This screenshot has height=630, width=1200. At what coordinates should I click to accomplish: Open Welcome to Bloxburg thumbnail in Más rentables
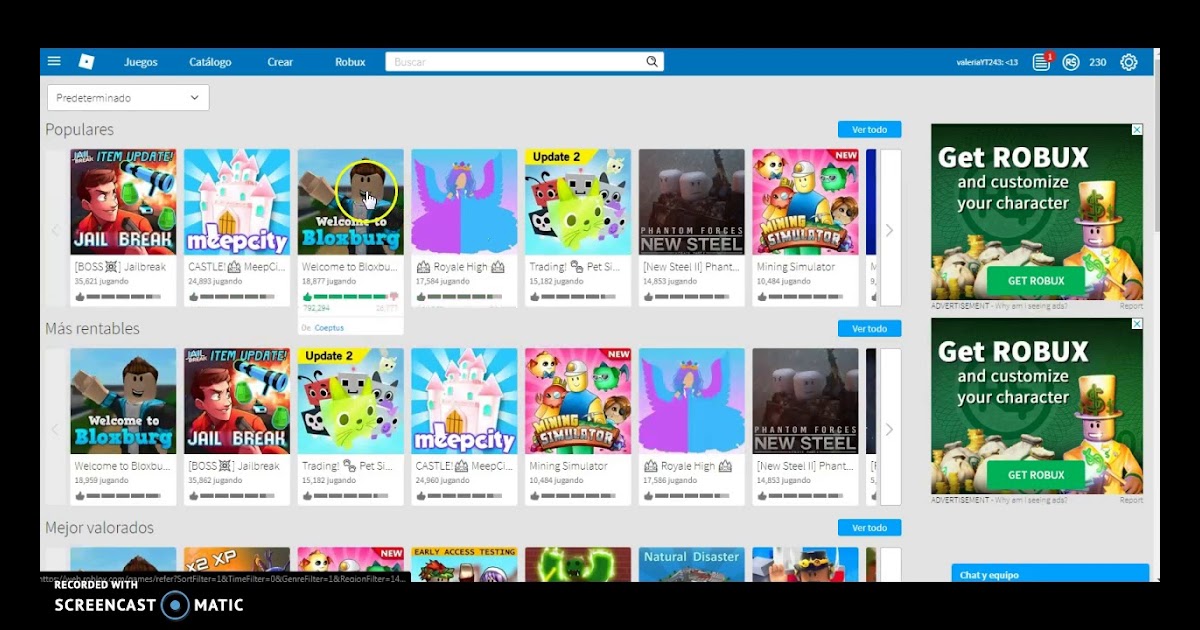click(123, 401)
